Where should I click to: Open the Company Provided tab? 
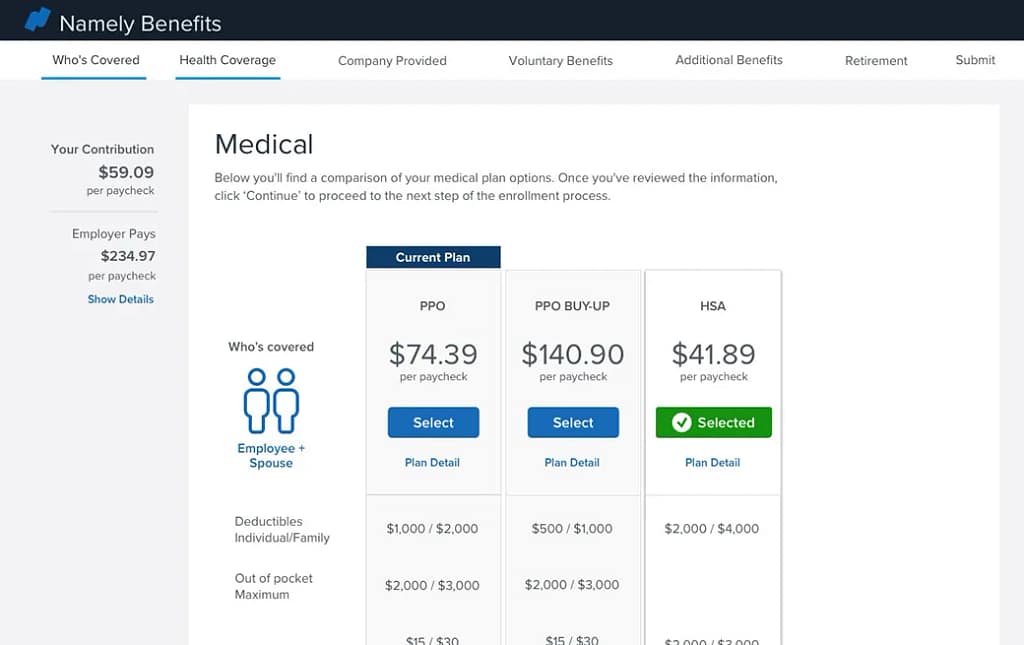click(392, 61)
